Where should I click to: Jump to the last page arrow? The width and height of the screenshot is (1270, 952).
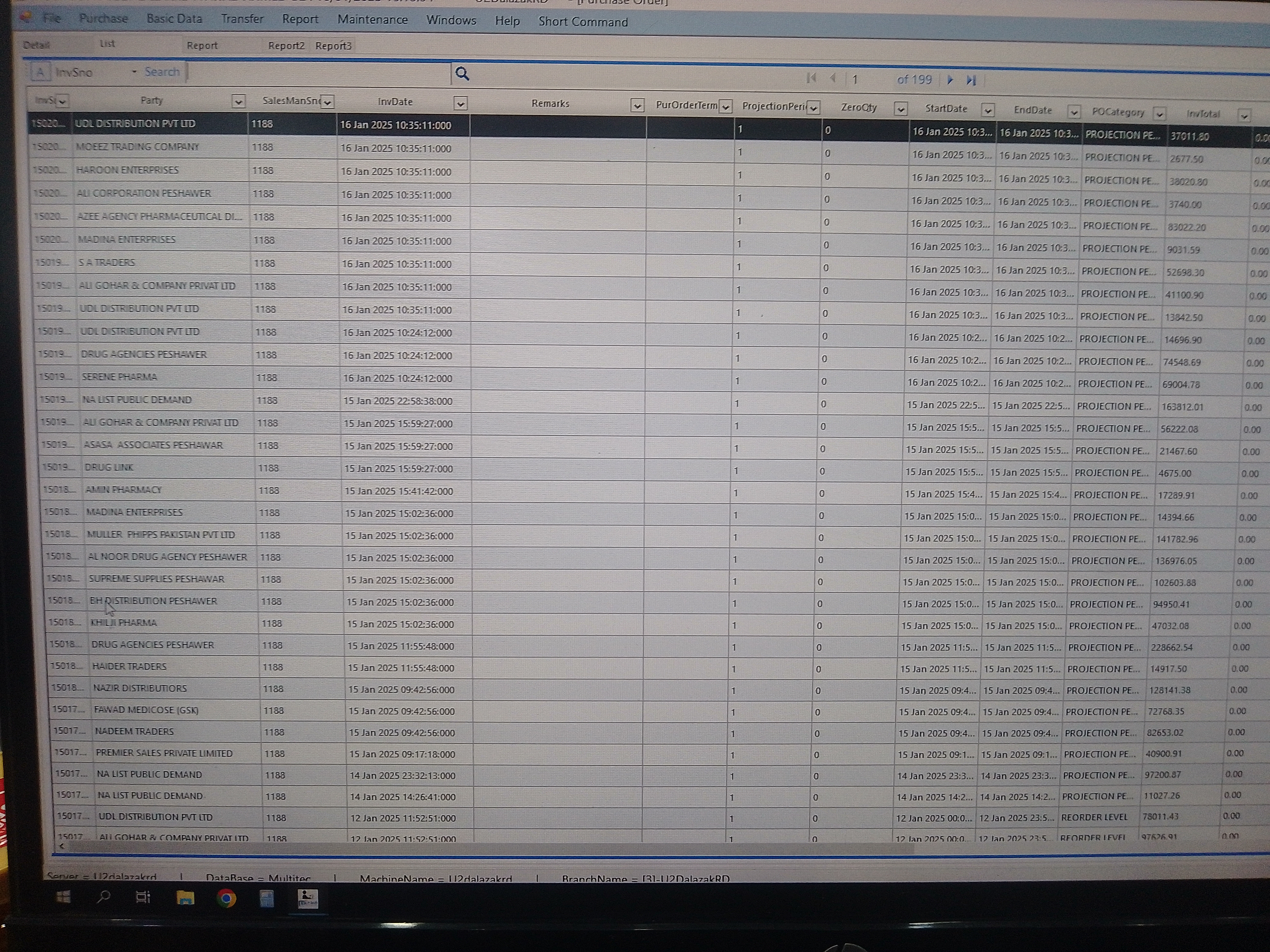click(x=971, y=80)
